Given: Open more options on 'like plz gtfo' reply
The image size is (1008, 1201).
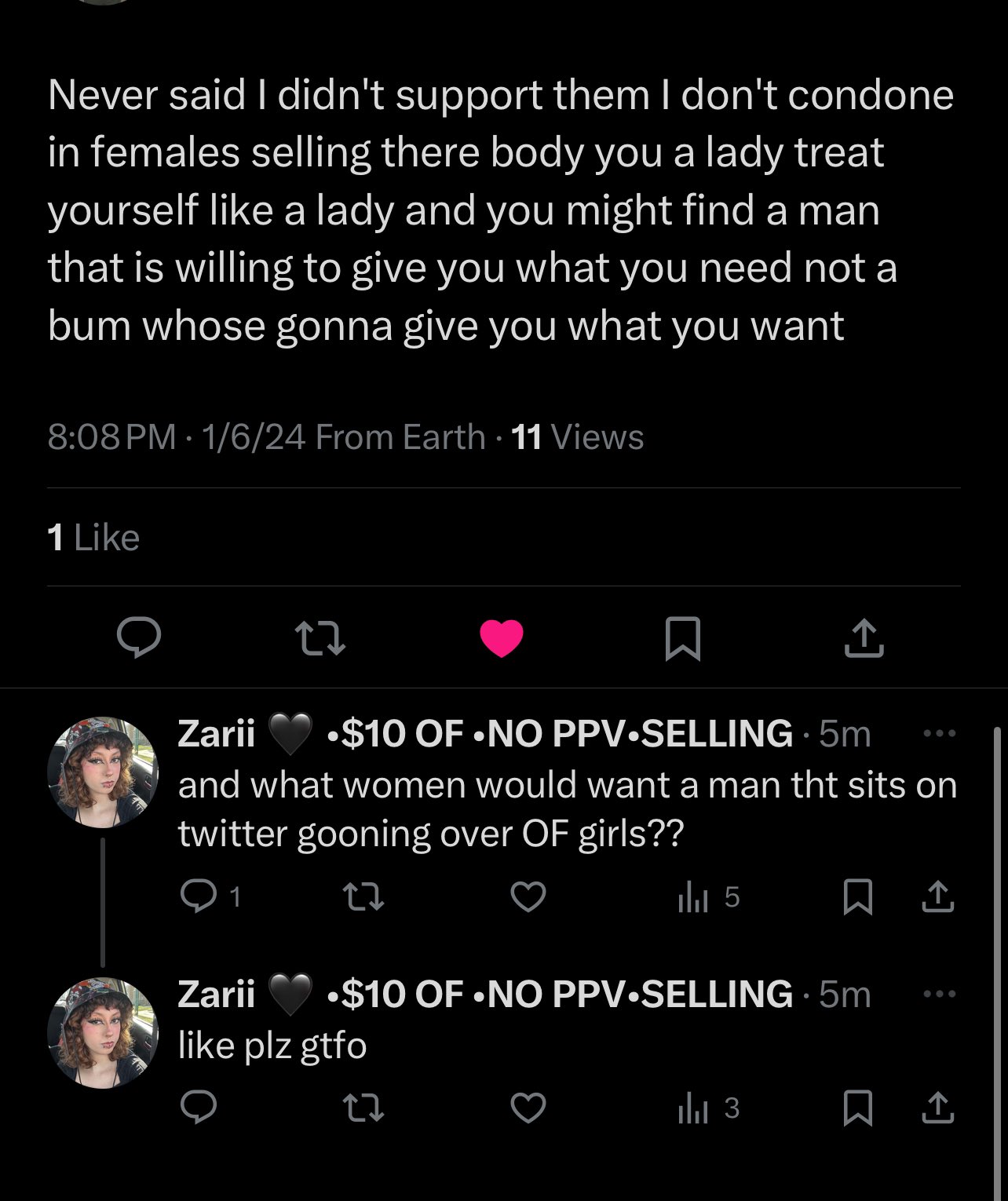Looking at the screenshot, I should click(939, 994).
